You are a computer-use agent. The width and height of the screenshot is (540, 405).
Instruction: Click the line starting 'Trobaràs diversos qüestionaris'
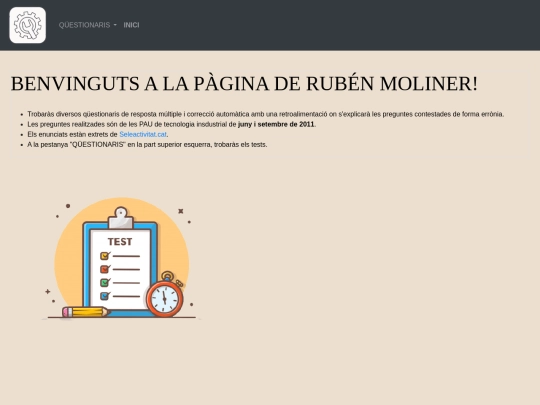click(266, 114)
